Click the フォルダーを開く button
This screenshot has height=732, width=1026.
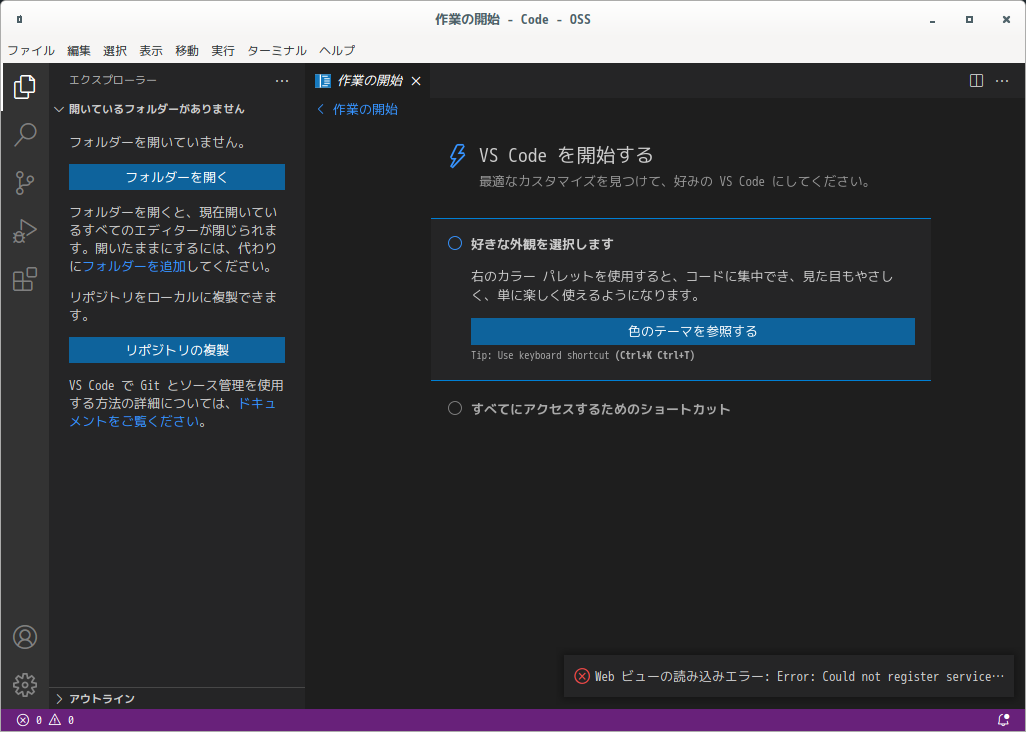tap(177, 177)
